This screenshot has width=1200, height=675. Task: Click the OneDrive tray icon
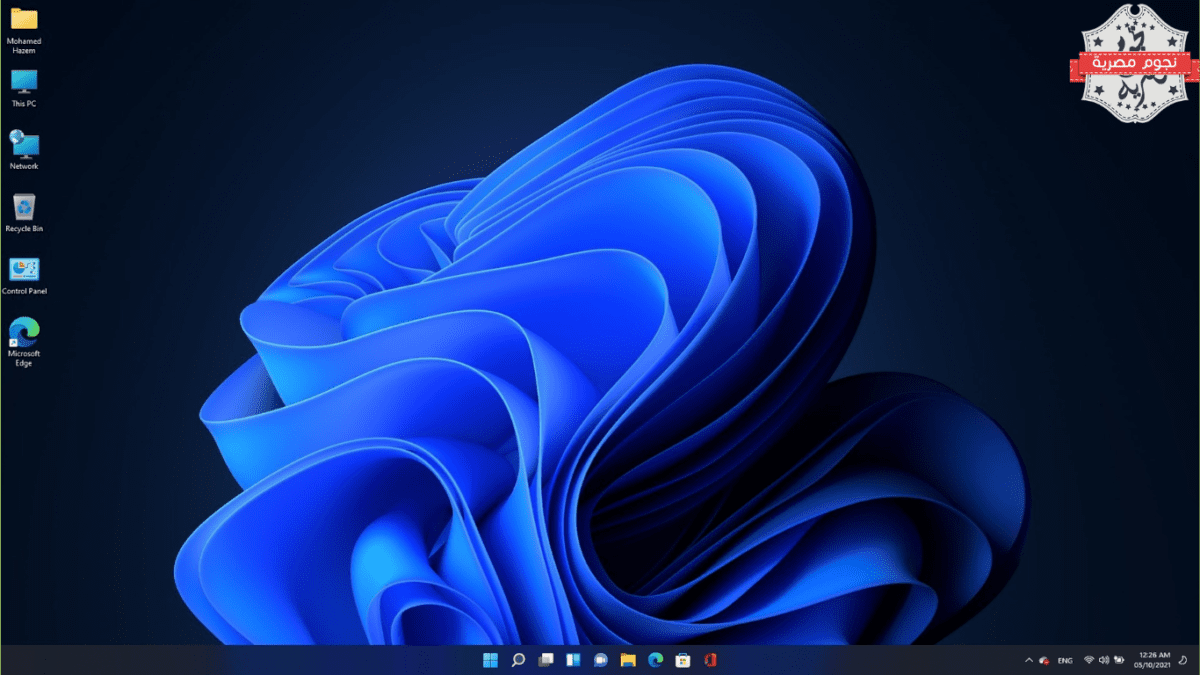tap(1044, 660)
